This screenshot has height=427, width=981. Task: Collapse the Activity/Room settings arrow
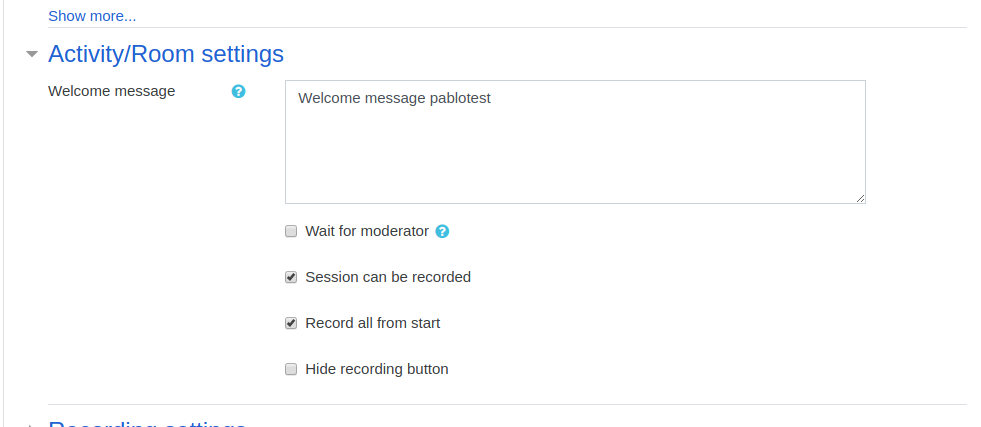tap(32, 54)
